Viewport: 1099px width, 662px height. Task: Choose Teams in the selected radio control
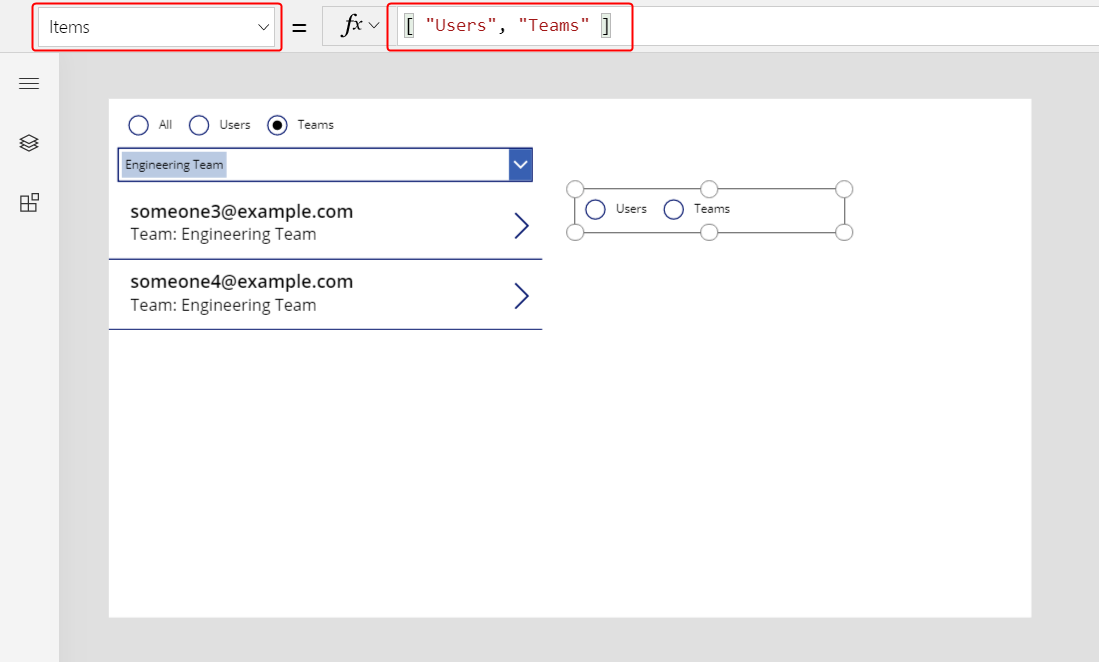(x=674, y=209)
